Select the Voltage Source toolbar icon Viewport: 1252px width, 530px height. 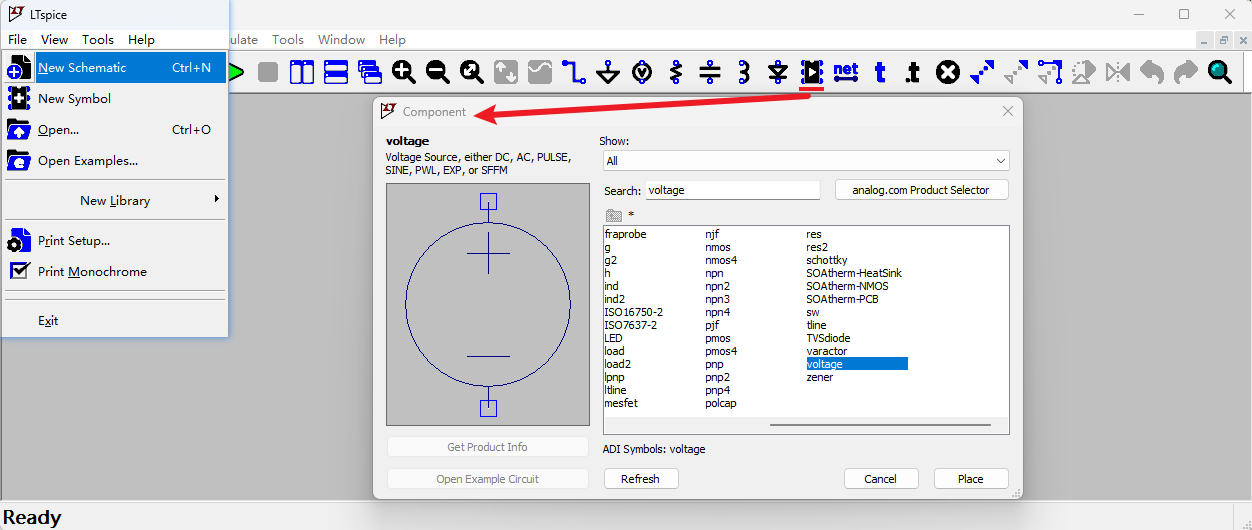click(642, 72)
